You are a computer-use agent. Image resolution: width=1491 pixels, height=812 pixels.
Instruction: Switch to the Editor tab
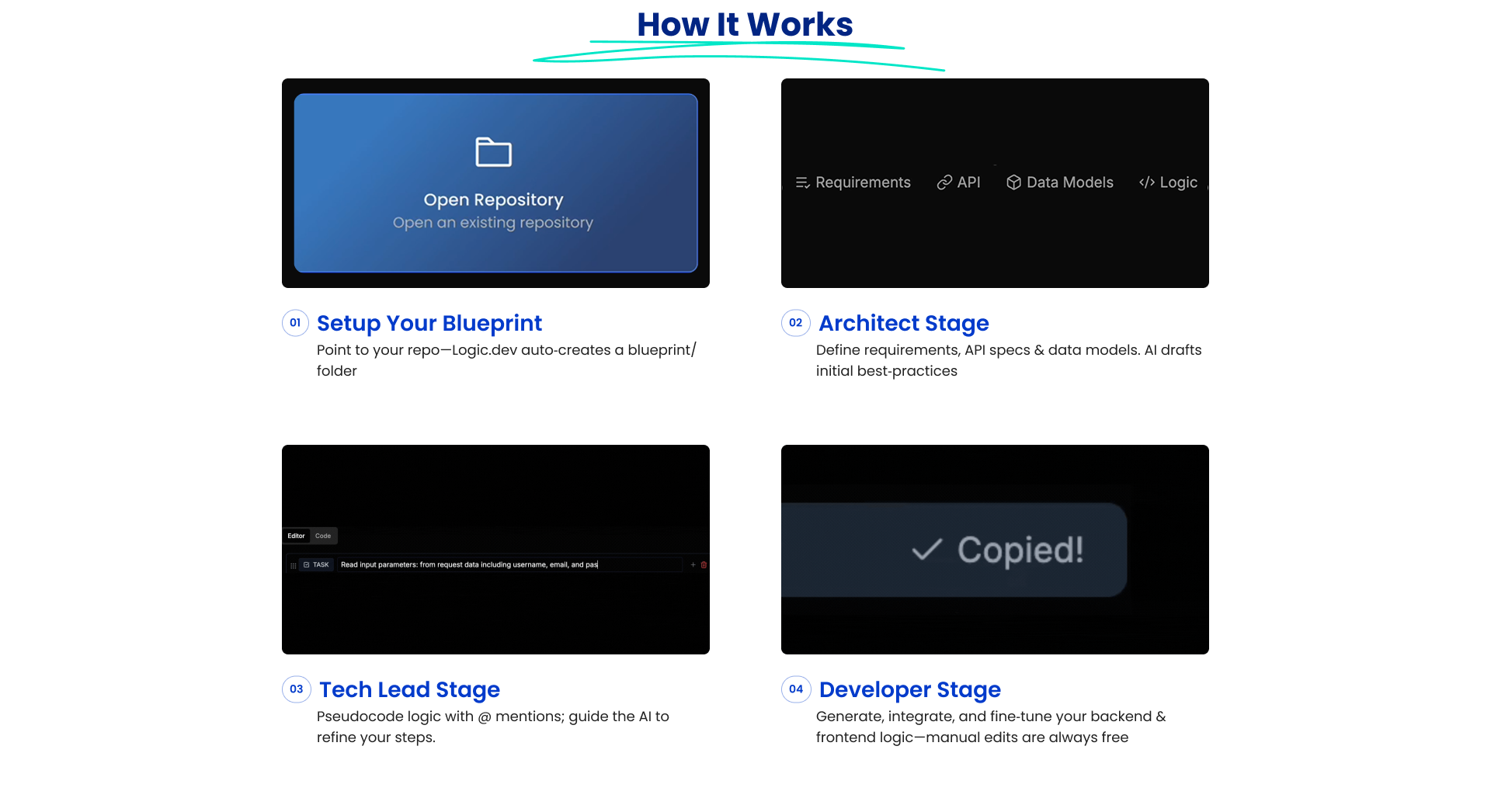[x=296, y=536]
